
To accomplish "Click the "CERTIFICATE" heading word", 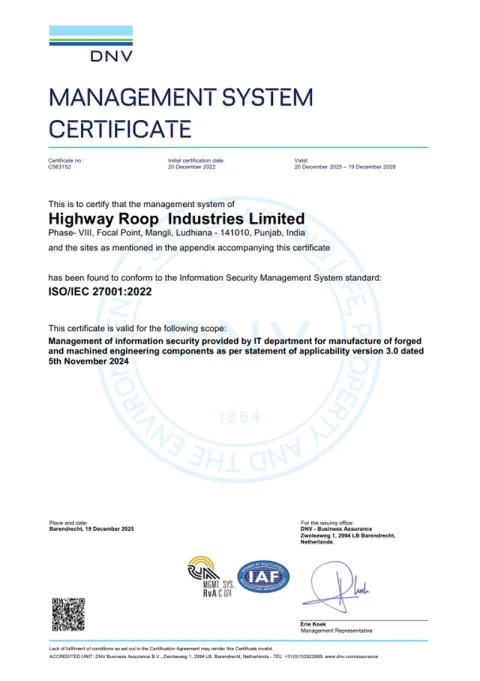I will 120,129.
